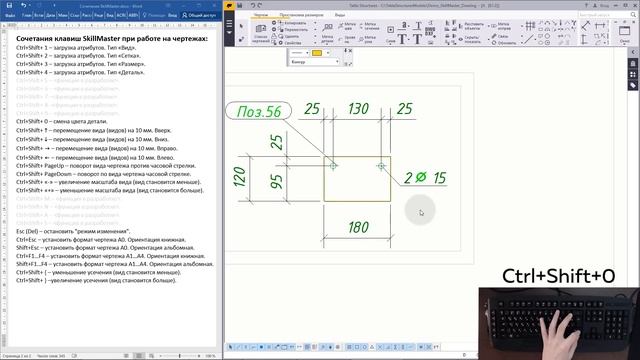Select the grid lines icon in ribbon
Image resolution: width=640 pixels, height=360 pixels.
pos(530,26)
